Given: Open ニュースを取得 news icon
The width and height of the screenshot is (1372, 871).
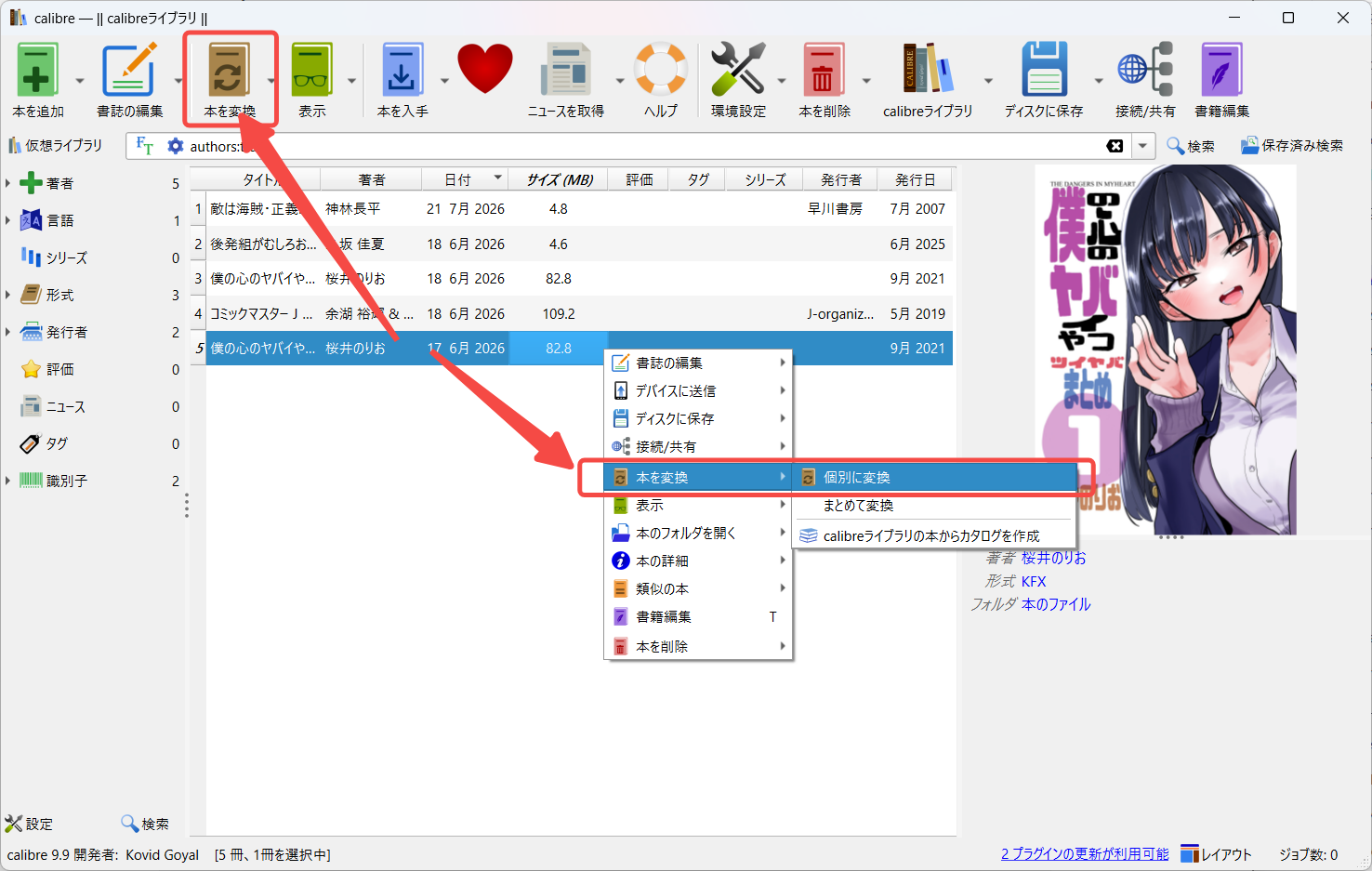Looking at the screenshot, I should [566, 70].
